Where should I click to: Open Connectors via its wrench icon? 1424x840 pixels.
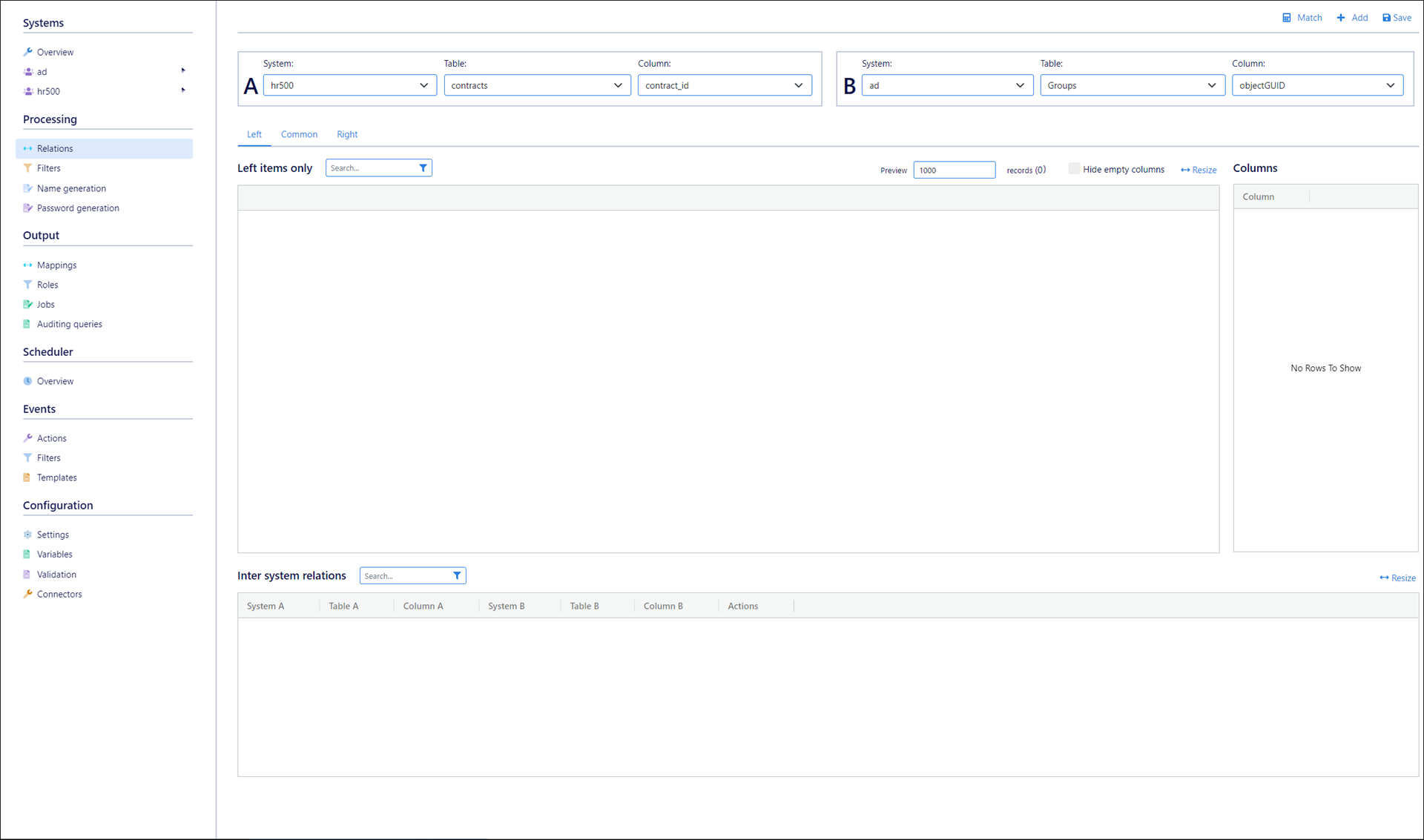click(x=27, y=594)
